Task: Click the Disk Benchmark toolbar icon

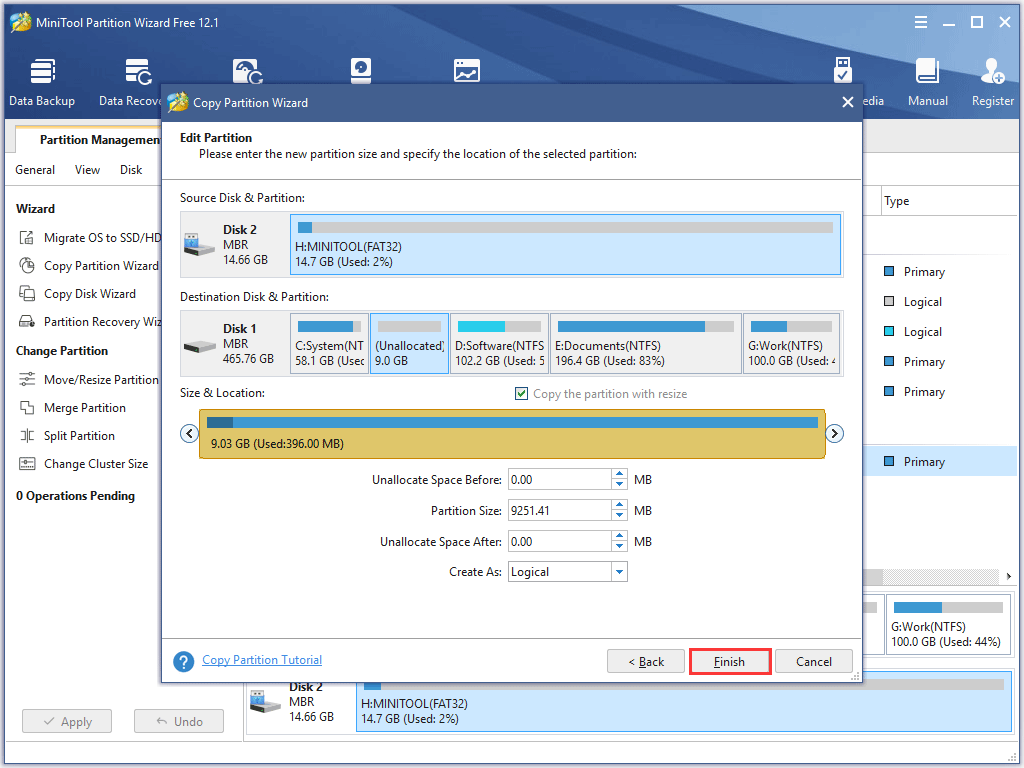Action: 360,71
